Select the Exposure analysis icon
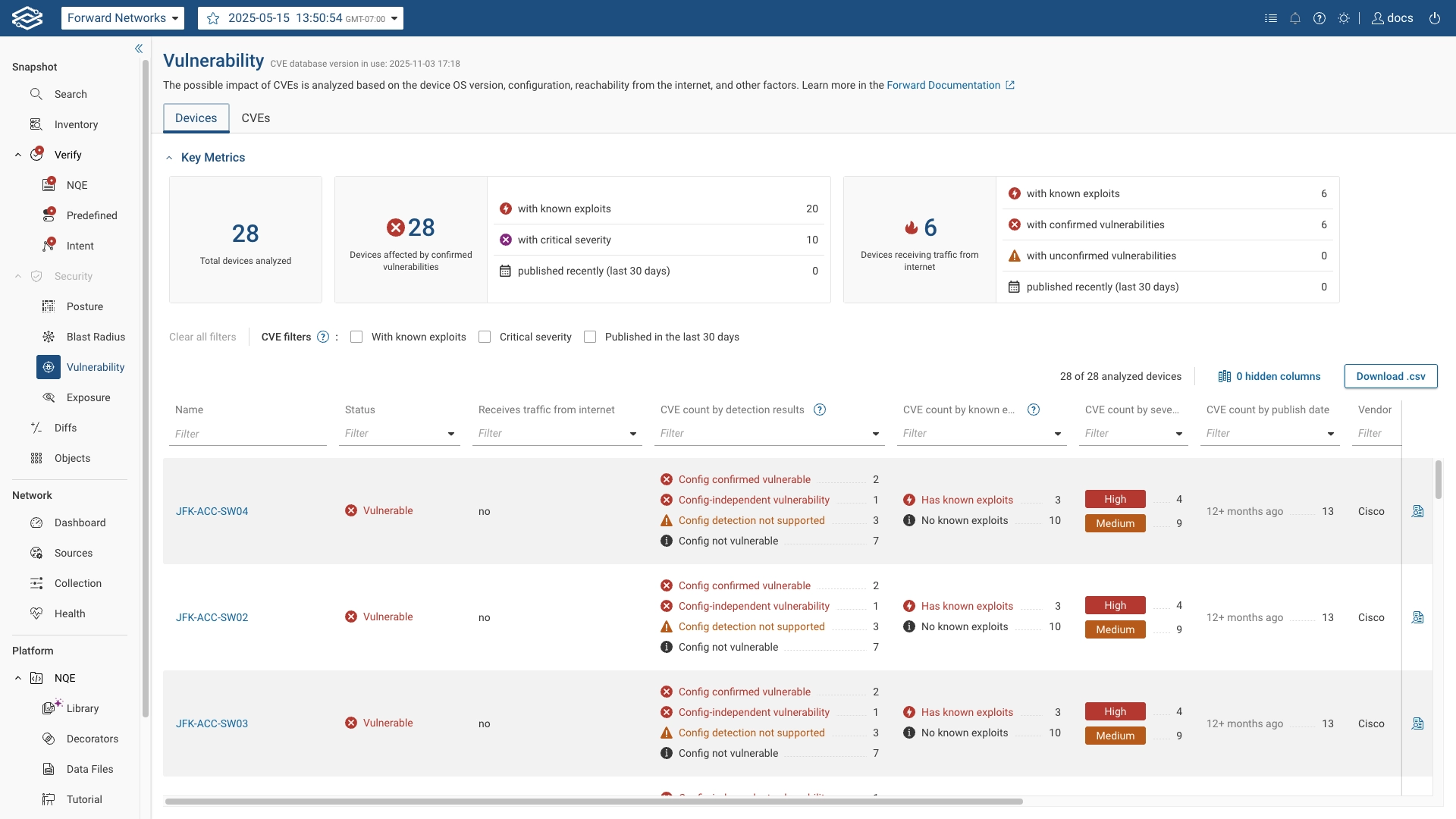Viewport: 1456px width, 819px height. (x=89, y=397)
